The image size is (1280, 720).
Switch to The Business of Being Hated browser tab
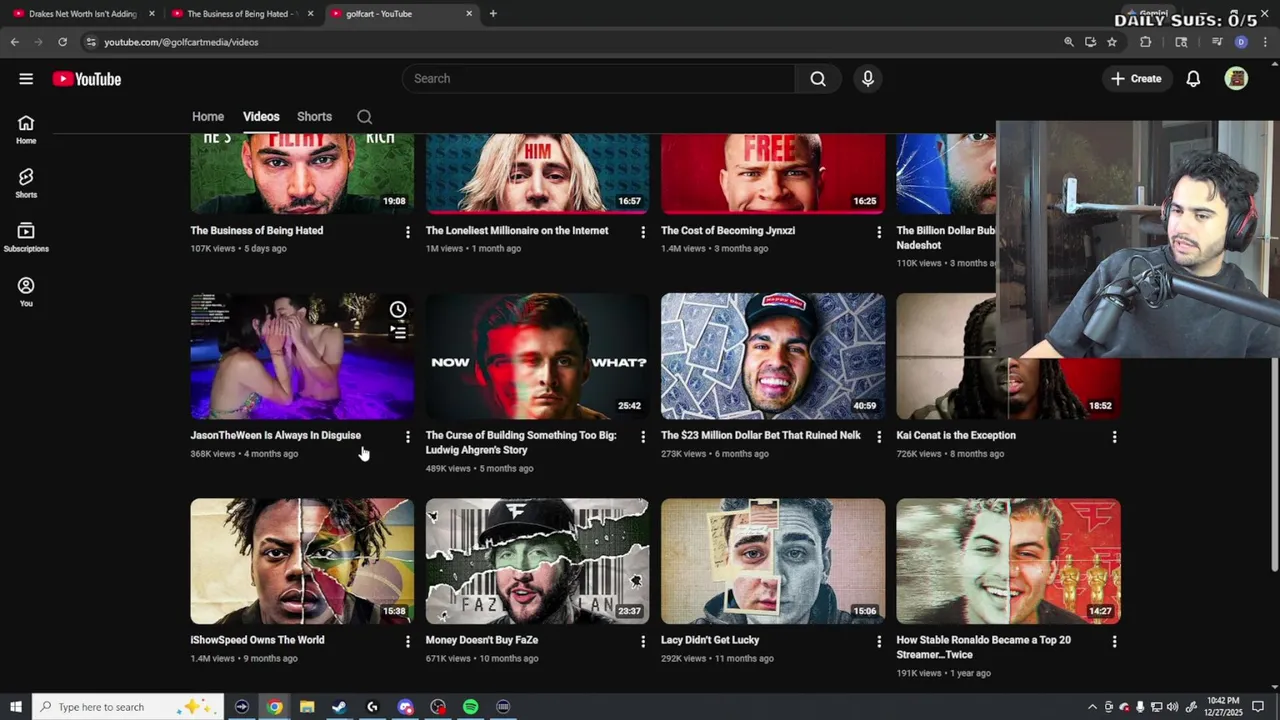pyautogui.click(x=241, y=14)
